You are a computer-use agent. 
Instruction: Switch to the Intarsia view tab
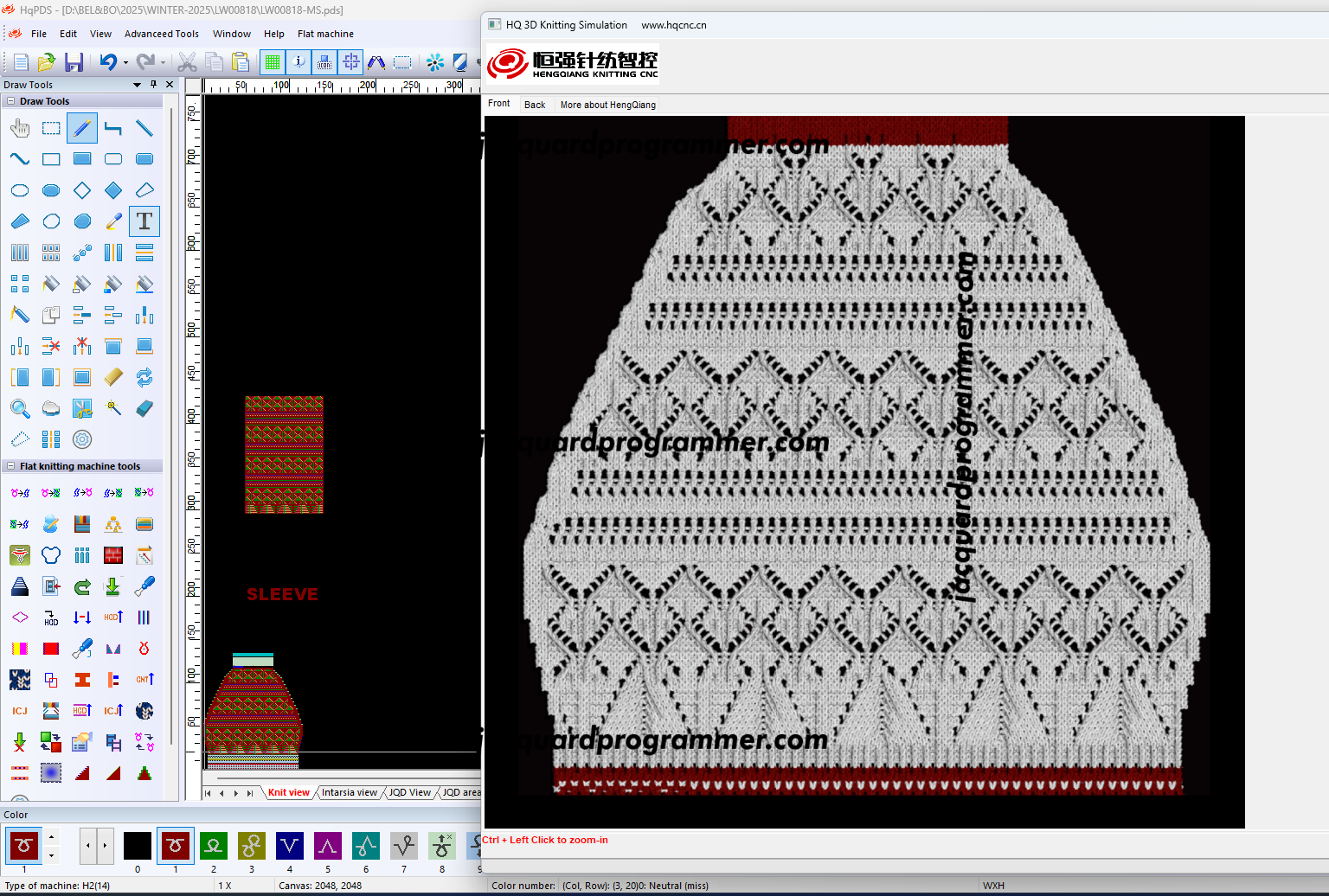tap(349, 792)
